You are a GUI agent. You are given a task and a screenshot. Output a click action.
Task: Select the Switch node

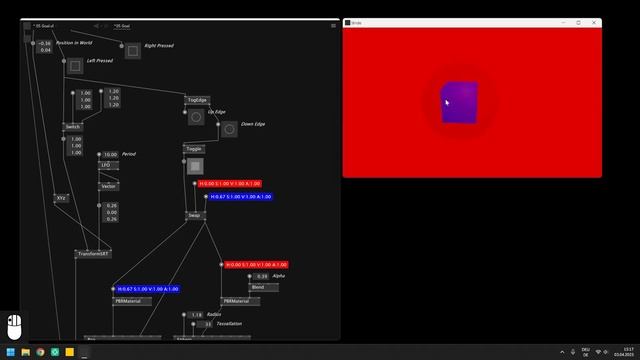click(x=73, y=127)
